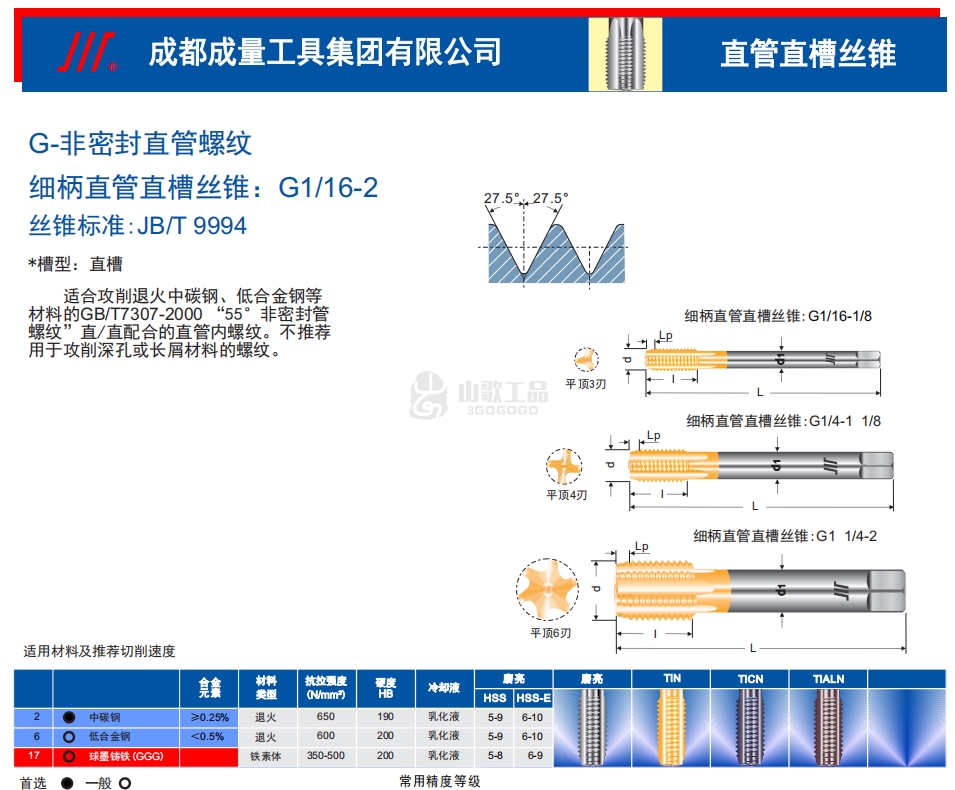Click the filled circle beside 中碳钢
The height and width of the screenshot is (790, 955).
pyautogui.click(x=69, y=718)
